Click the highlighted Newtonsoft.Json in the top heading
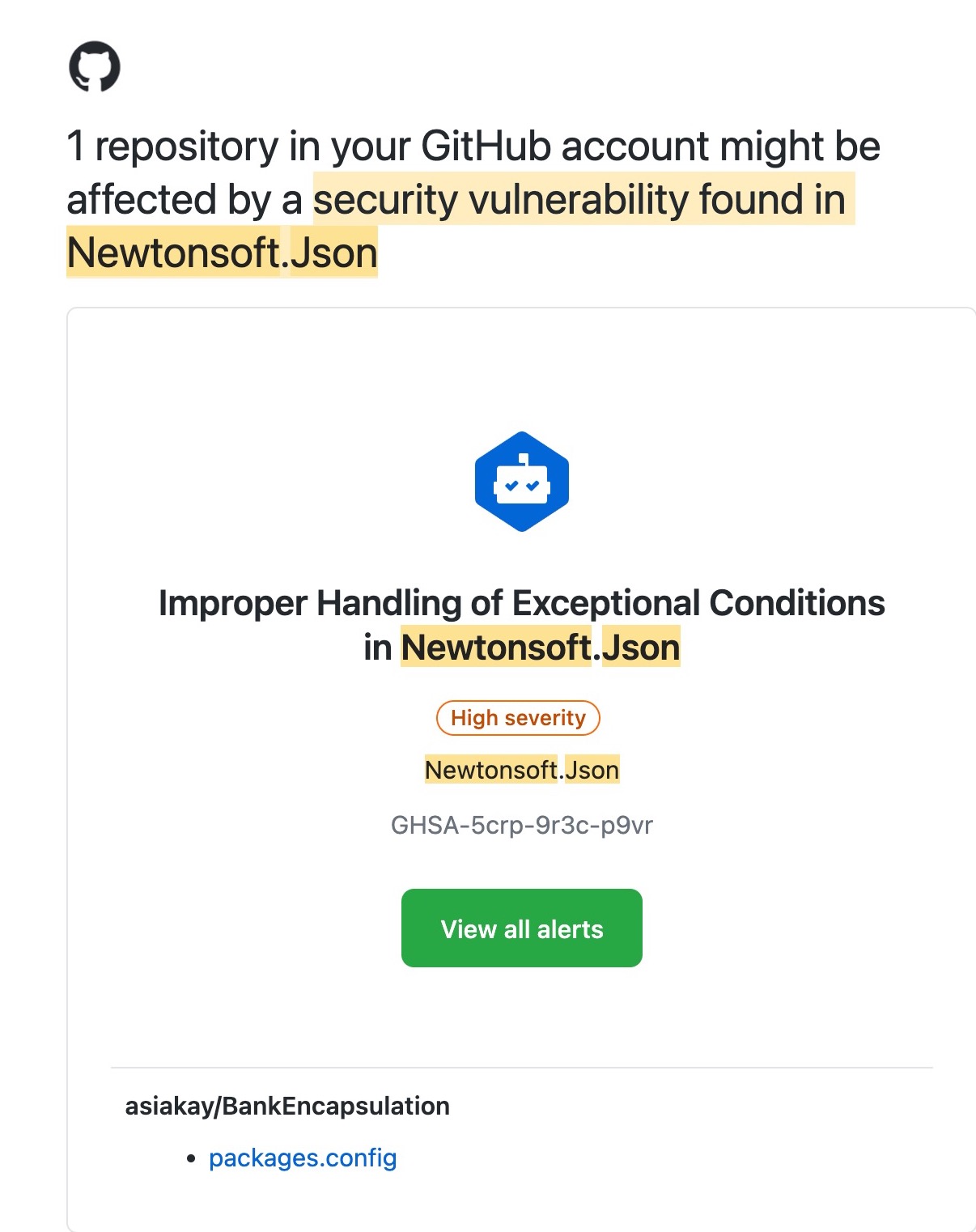Viewport: 976px width, 1232px height. pos(222,253)
